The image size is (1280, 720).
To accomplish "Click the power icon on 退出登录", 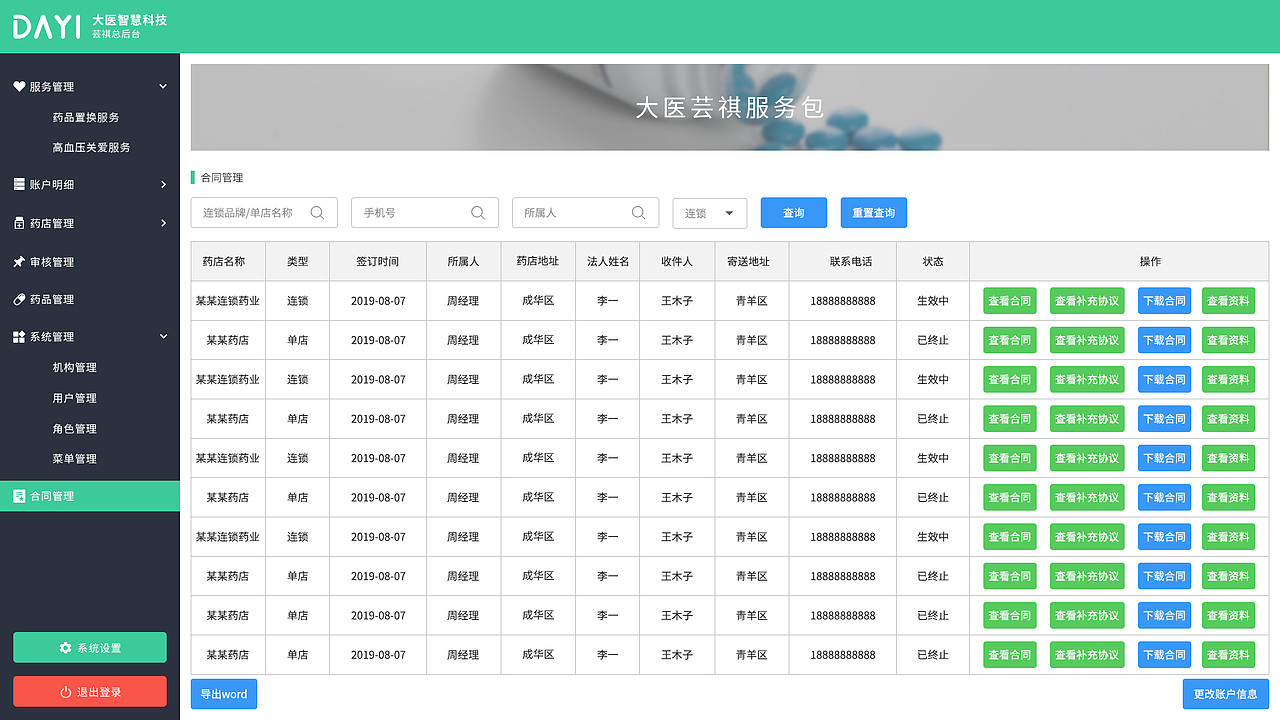I will tap(65, 692).
